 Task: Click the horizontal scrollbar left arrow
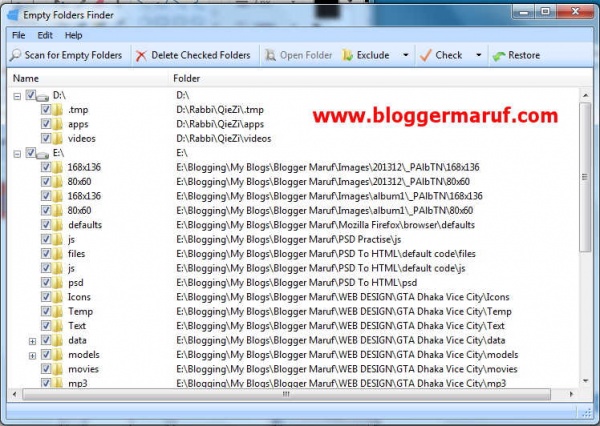tap(15, 394)
